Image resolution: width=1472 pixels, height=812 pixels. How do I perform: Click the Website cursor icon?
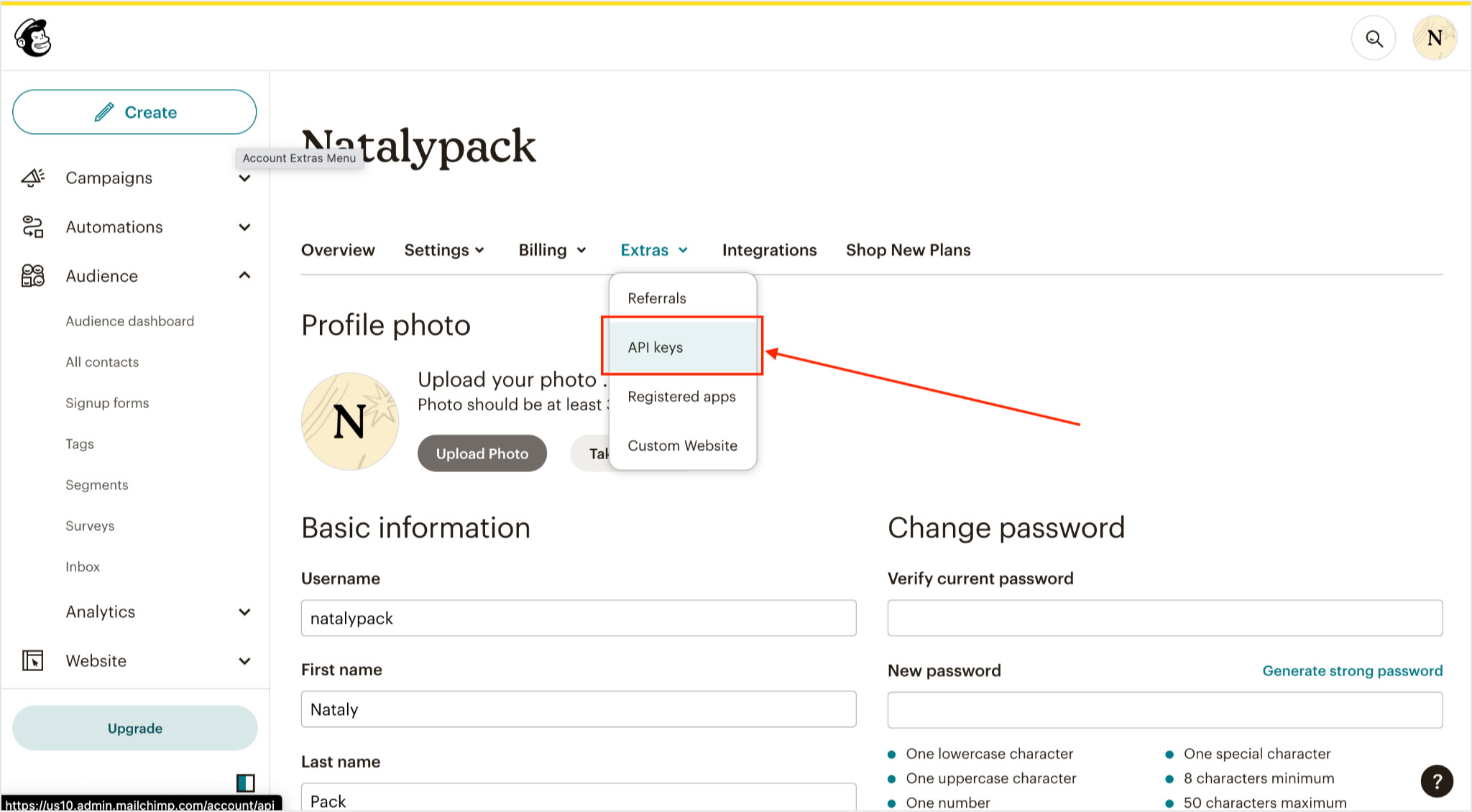[33, 660]
